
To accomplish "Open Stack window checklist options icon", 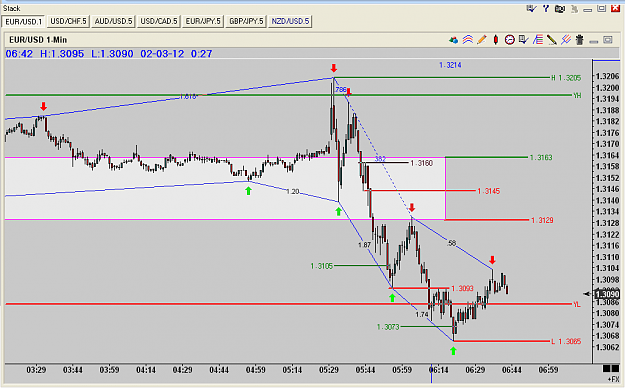I will click(531, 8).
